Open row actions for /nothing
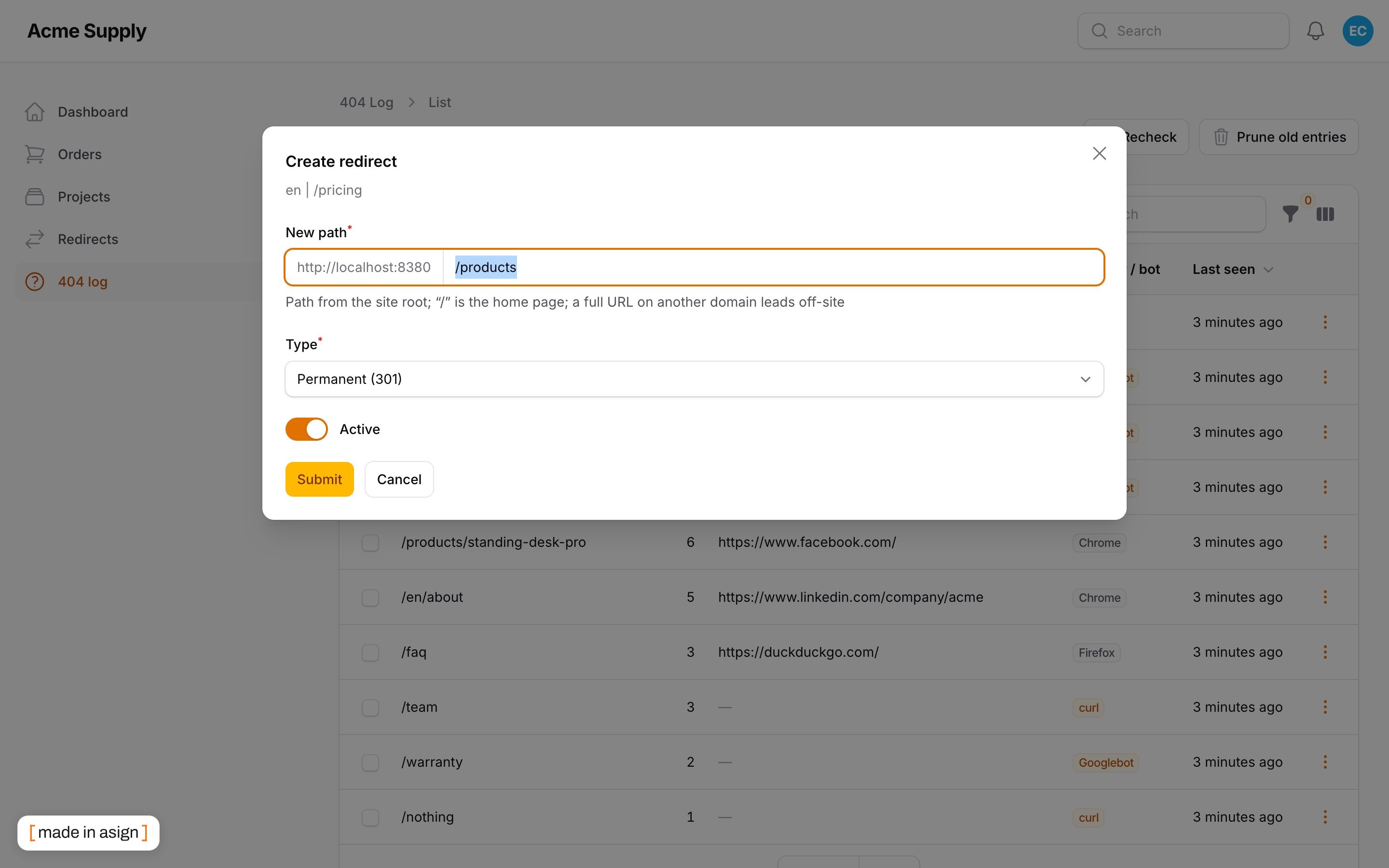 pyautogui.click(x=1325, y=817)
